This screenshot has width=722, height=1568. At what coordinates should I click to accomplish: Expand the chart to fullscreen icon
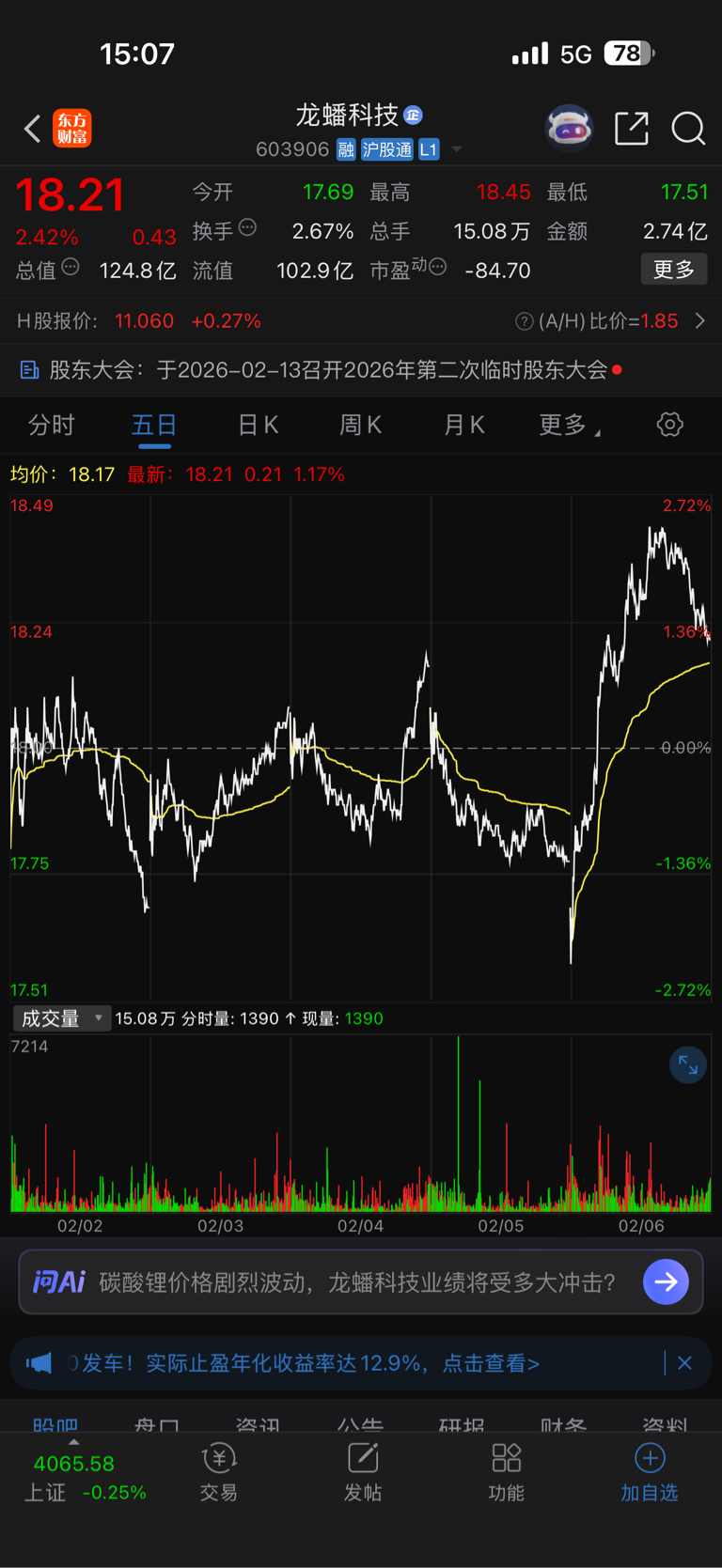(688, 1064)
